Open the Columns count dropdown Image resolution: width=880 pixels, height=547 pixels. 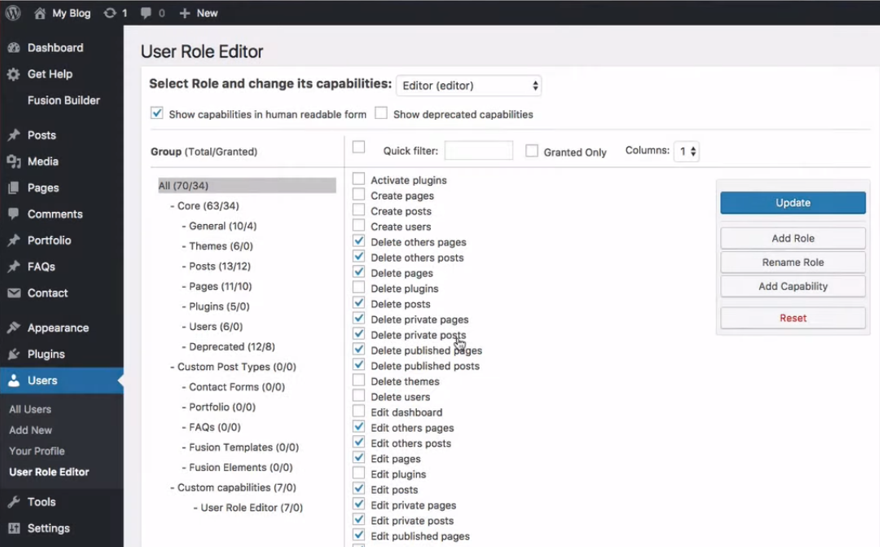[686, 151]
